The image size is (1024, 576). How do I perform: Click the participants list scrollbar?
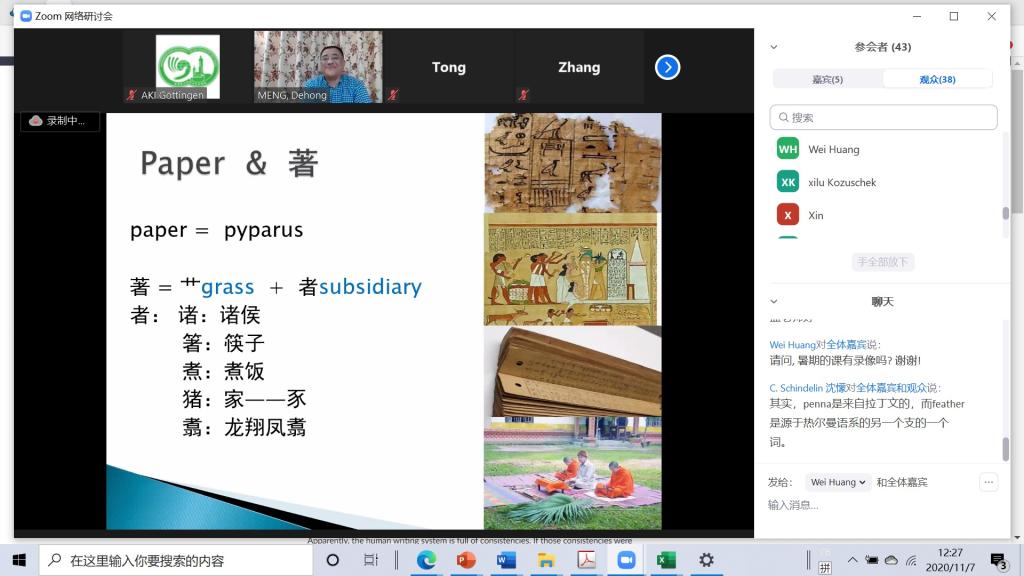pos(1005,214)
